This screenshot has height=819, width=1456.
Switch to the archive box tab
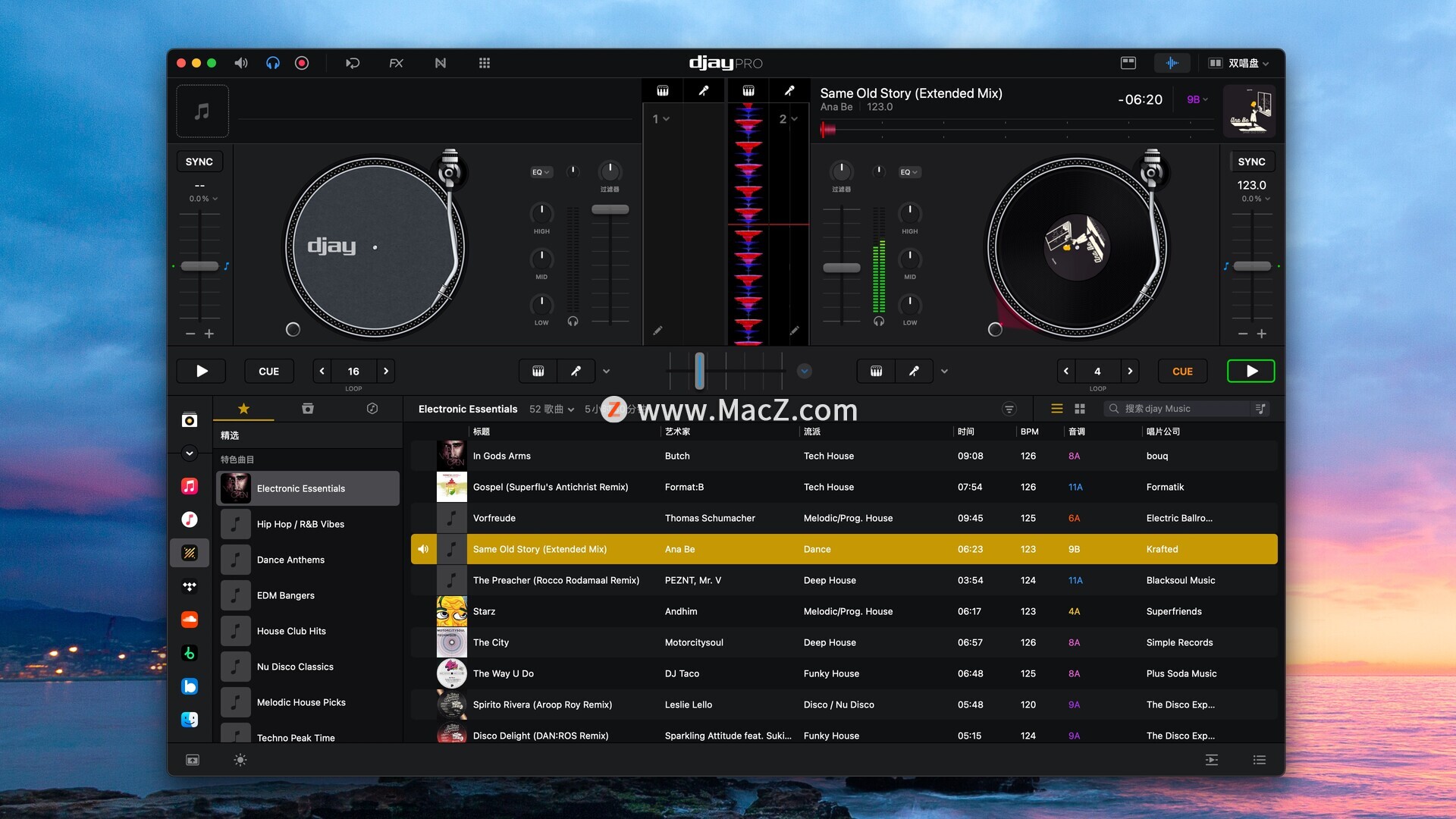point(307,409)
